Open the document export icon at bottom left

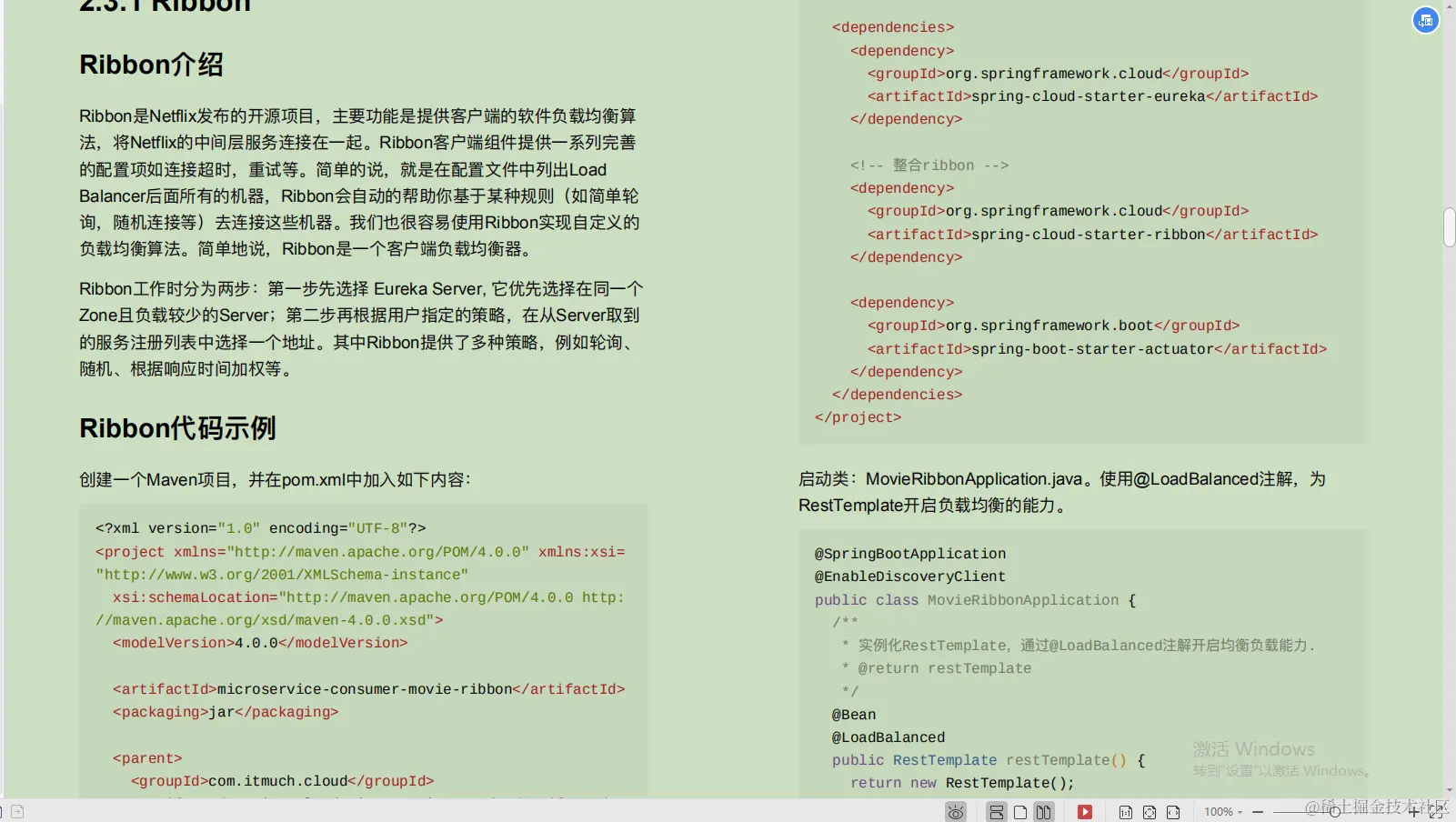pyautogui.click(x=17, y=811)
